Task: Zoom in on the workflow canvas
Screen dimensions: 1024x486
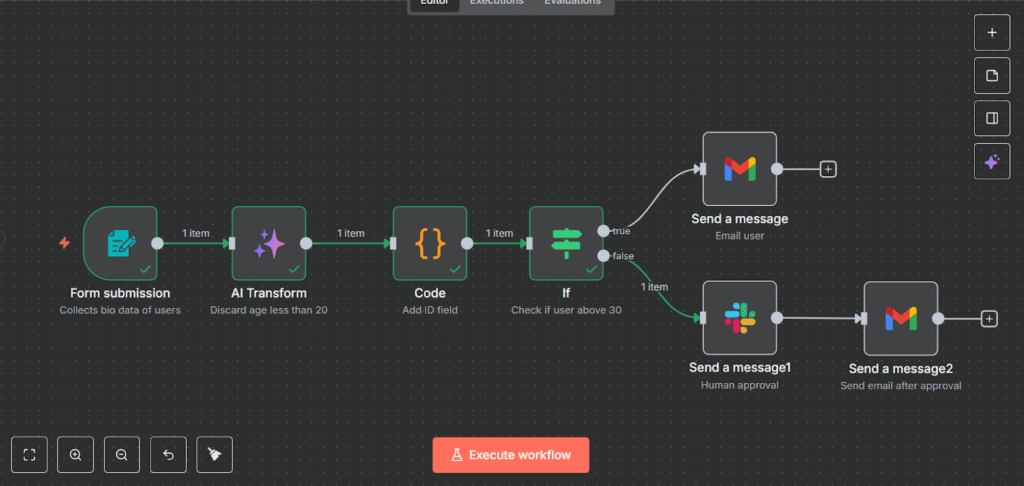Action: tap(76, 455)
